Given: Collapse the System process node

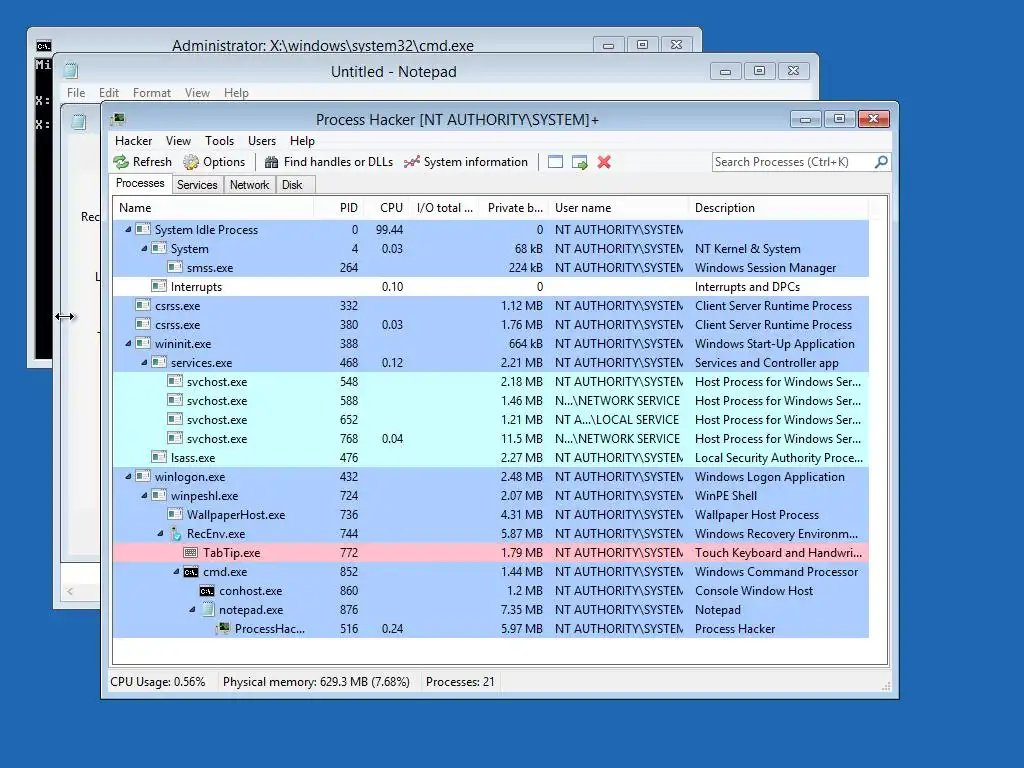Looking at the screenshot, I should (x=144, y=249).
